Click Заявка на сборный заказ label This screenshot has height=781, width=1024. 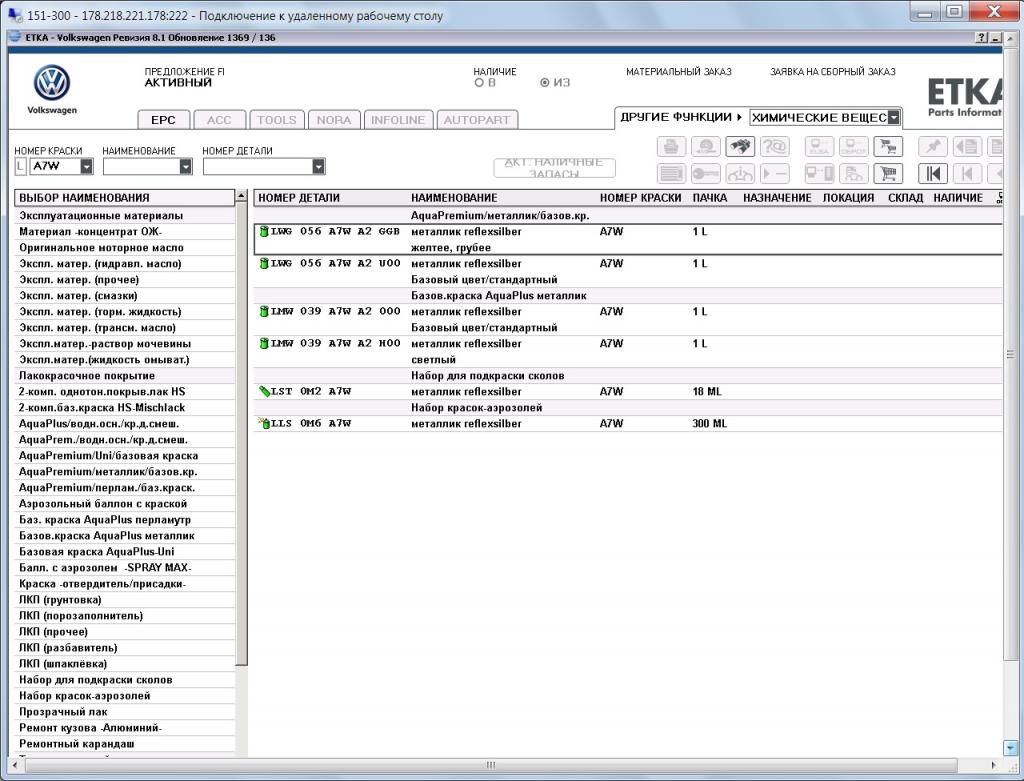tap(833, 72)
